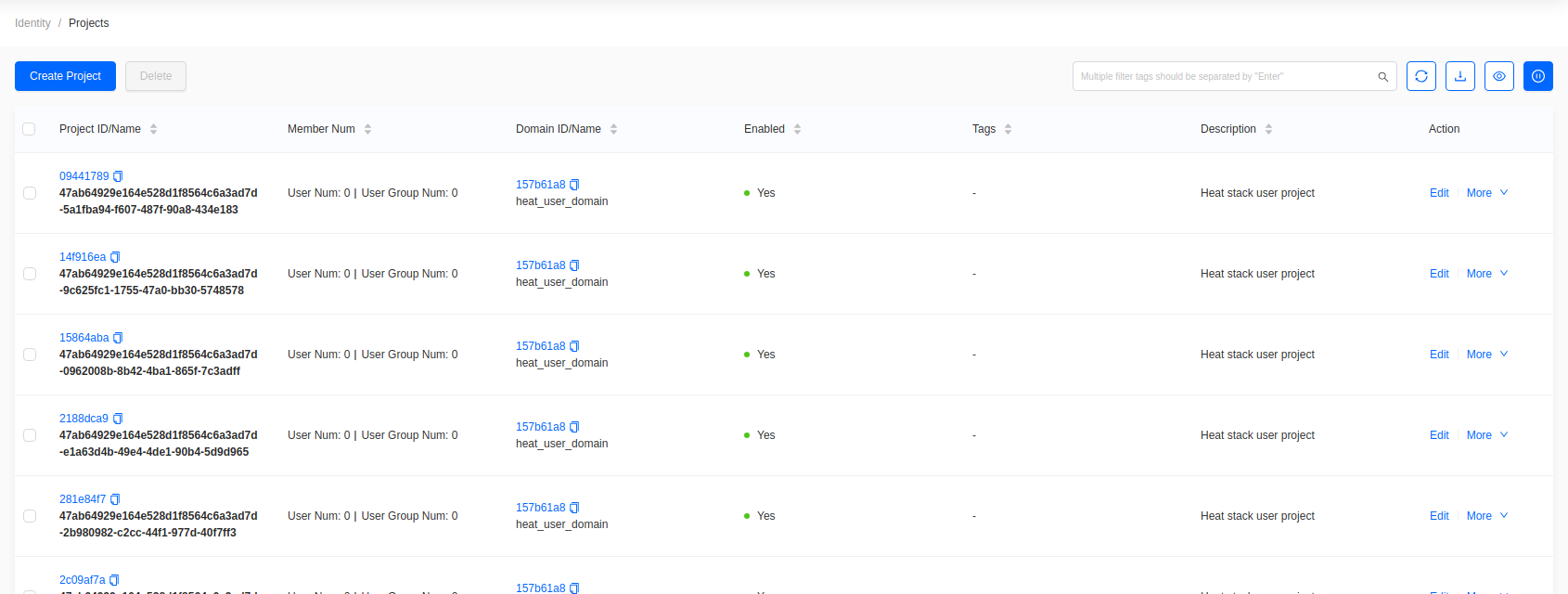Expand More menu for project 14f916ea
1568x594 pixels.
click(x=1487, y=274)
